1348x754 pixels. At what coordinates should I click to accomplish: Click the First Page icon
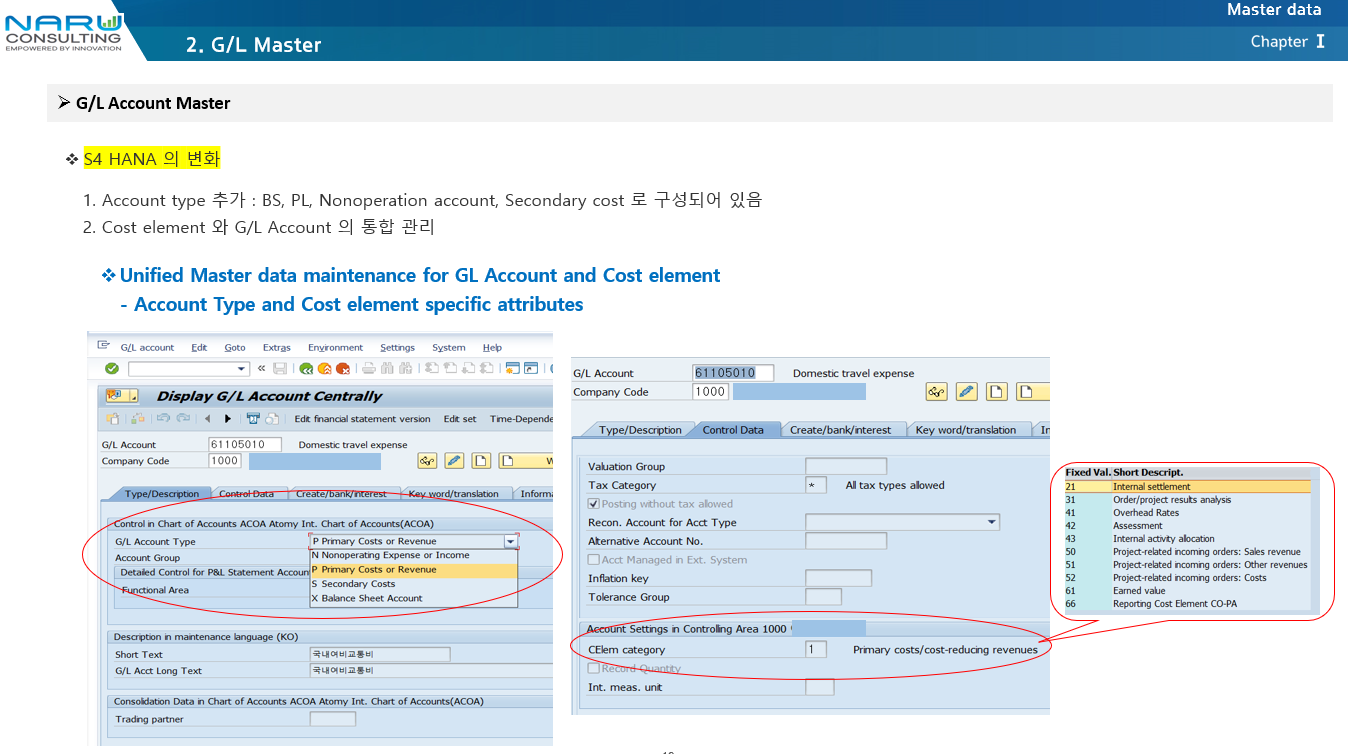[x=432, y=369]
